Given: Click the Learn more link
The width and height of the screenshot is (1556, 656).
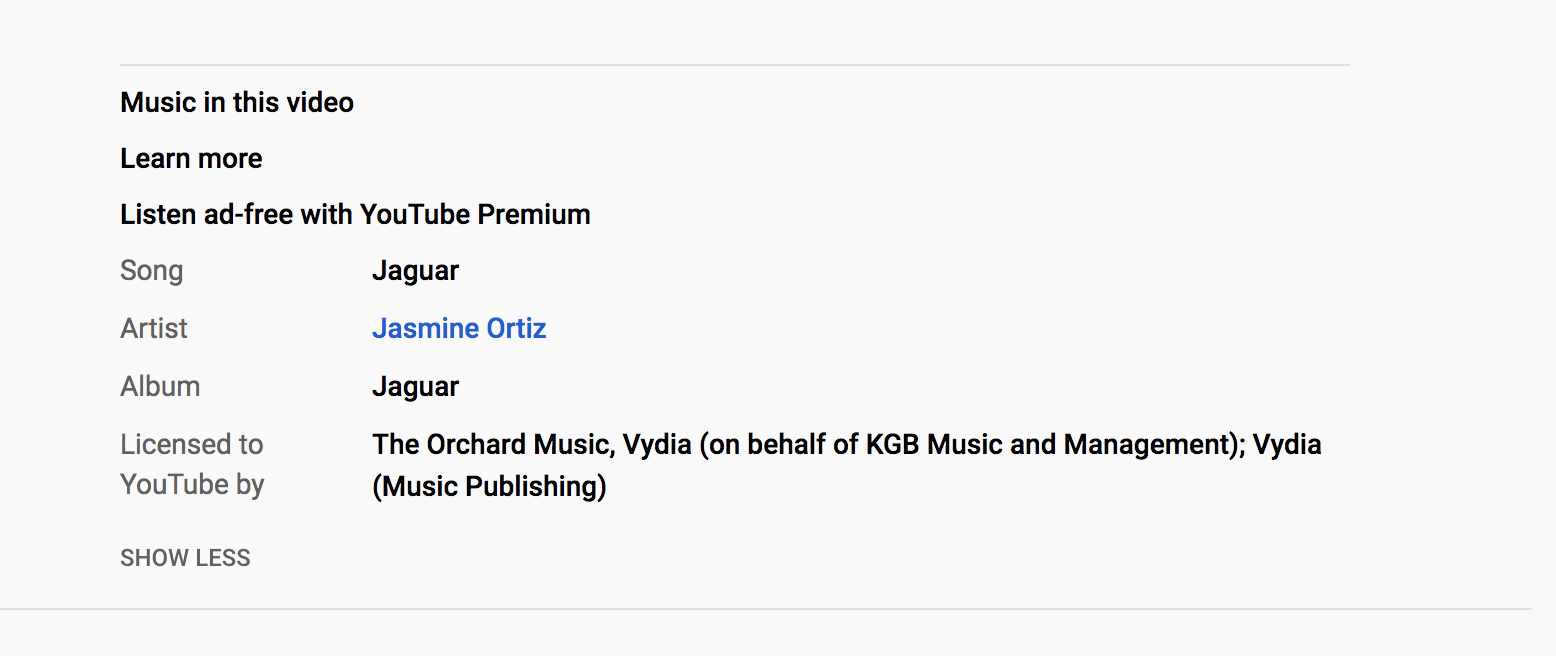Looking at the screenshot, I should tap(191, 158).
